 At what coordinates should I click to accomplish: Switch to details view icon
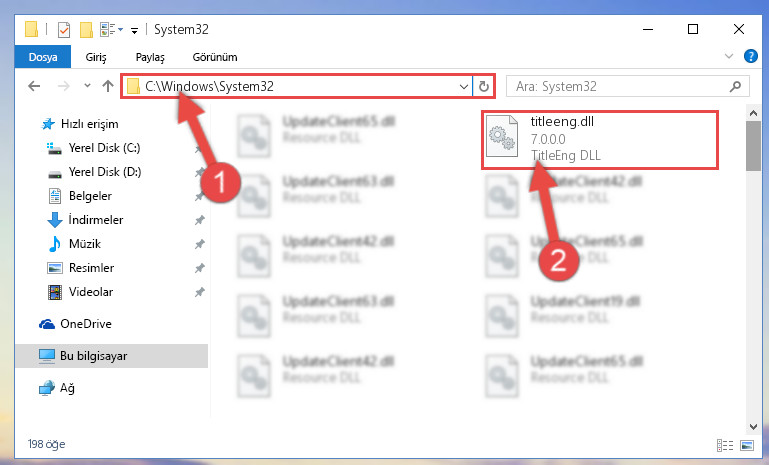(725, 445)
